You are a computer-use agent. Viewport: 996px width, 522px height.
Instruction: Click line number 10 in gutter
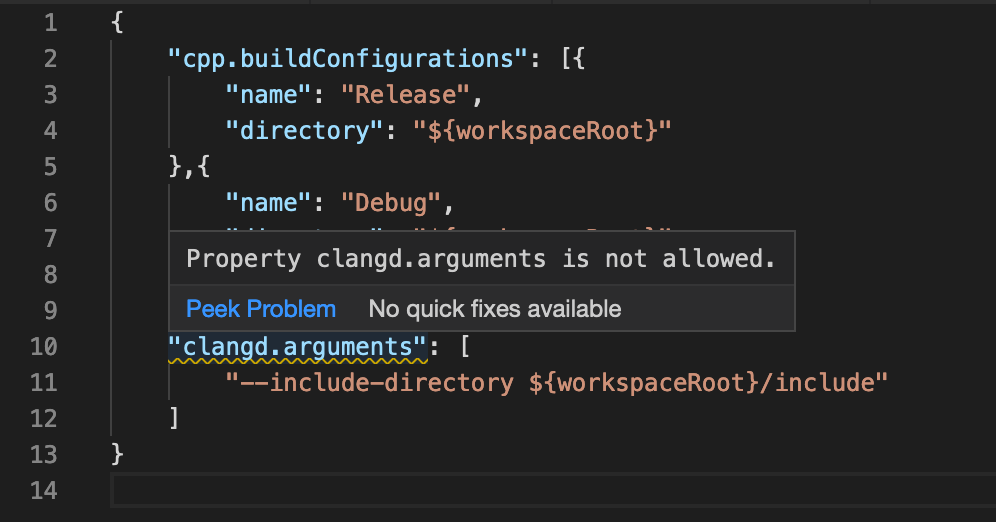pos(44,347)
